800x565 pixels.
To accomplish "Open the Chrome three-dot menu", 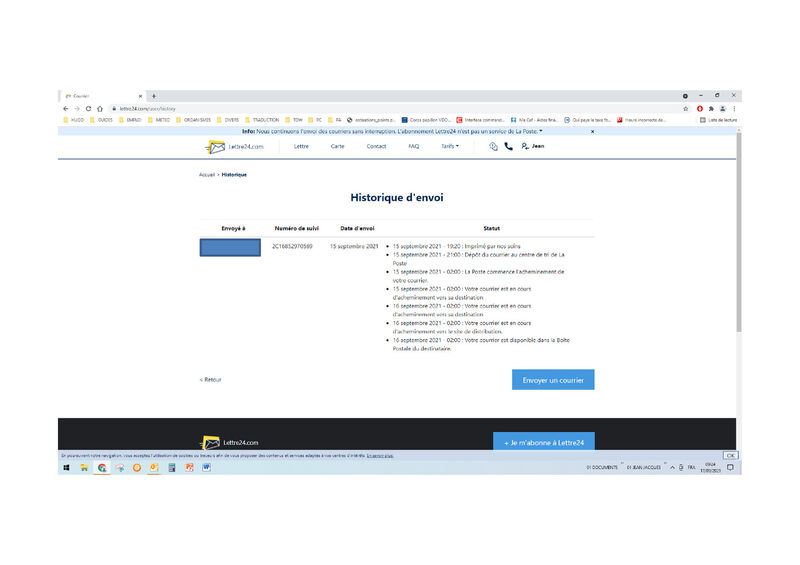I will point(734,109).
